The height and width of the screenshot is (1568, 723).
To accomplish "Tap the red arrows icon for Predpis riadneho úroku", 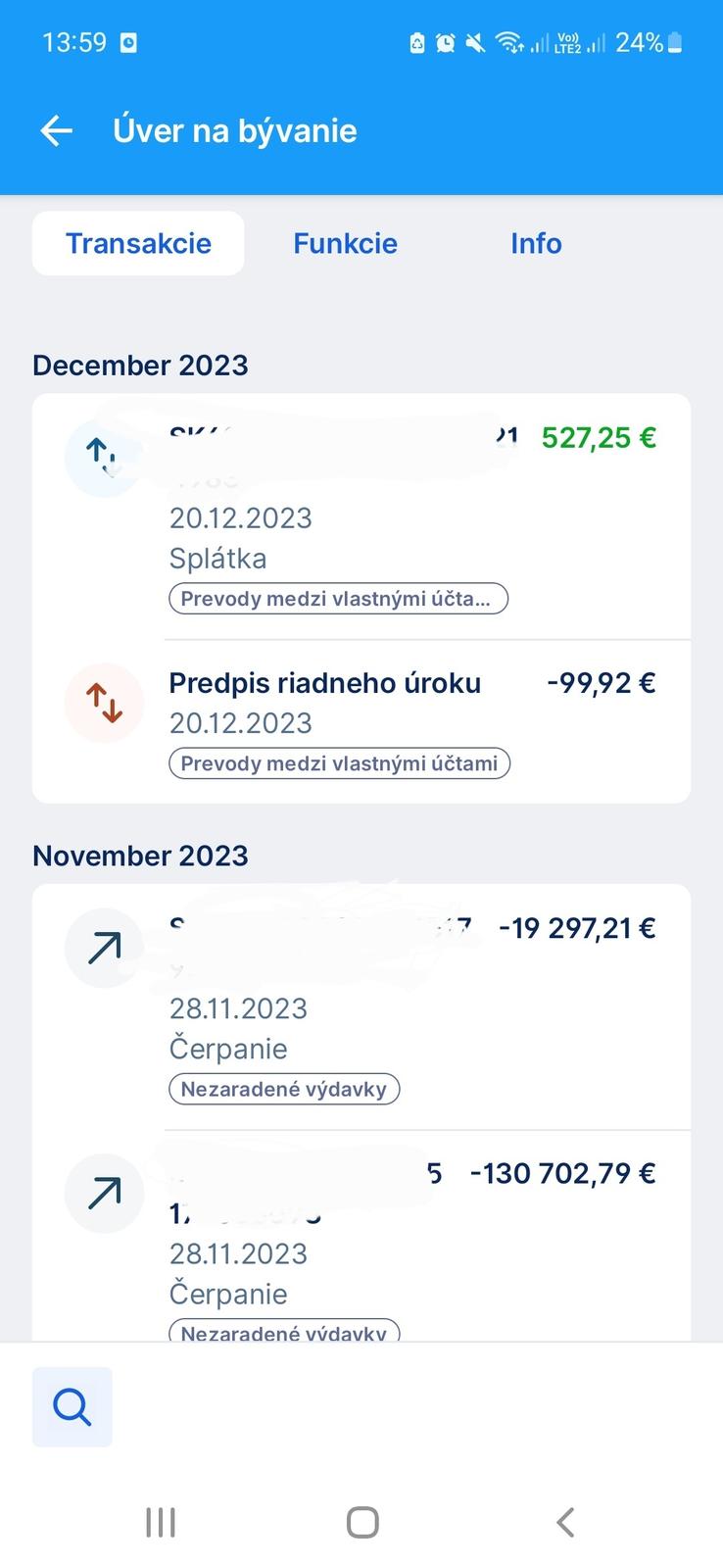I will tap(104, 703).
